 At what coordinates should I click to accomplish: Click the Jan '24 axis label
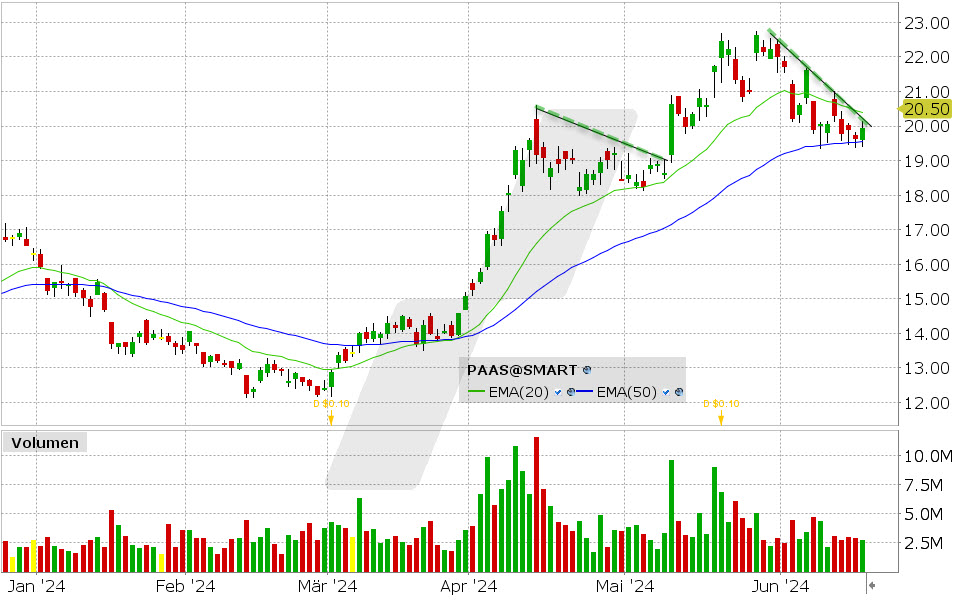point(37,586)
